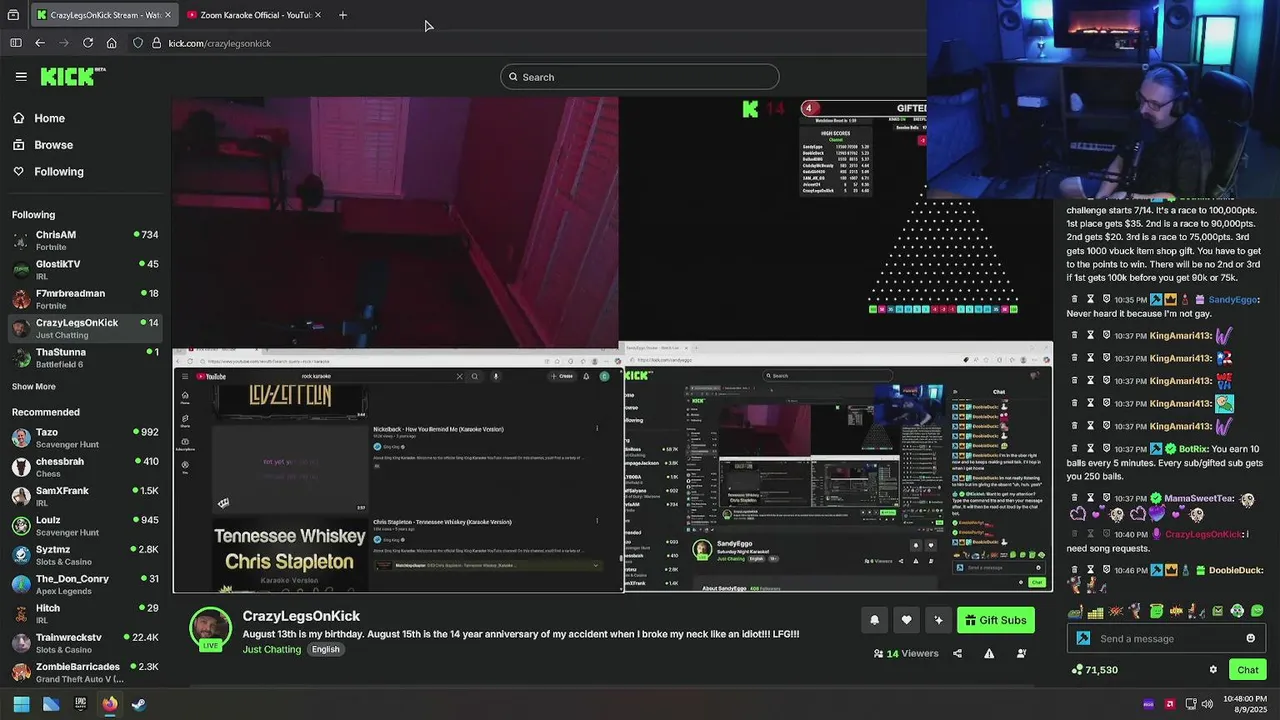Open the browser home page icon

click(111, 43)
